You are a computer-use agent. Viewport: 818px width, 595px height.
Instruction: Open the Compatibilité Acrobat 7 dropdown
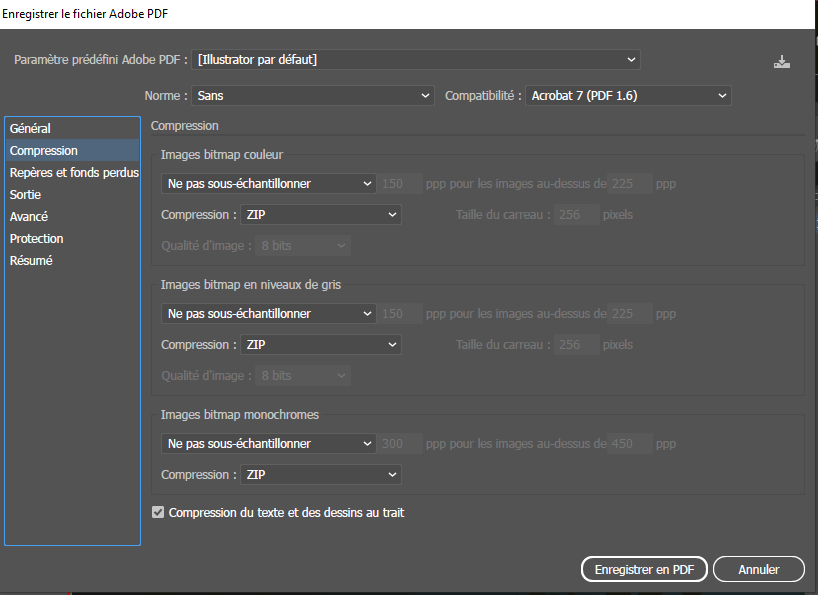(x=628, y=96)
